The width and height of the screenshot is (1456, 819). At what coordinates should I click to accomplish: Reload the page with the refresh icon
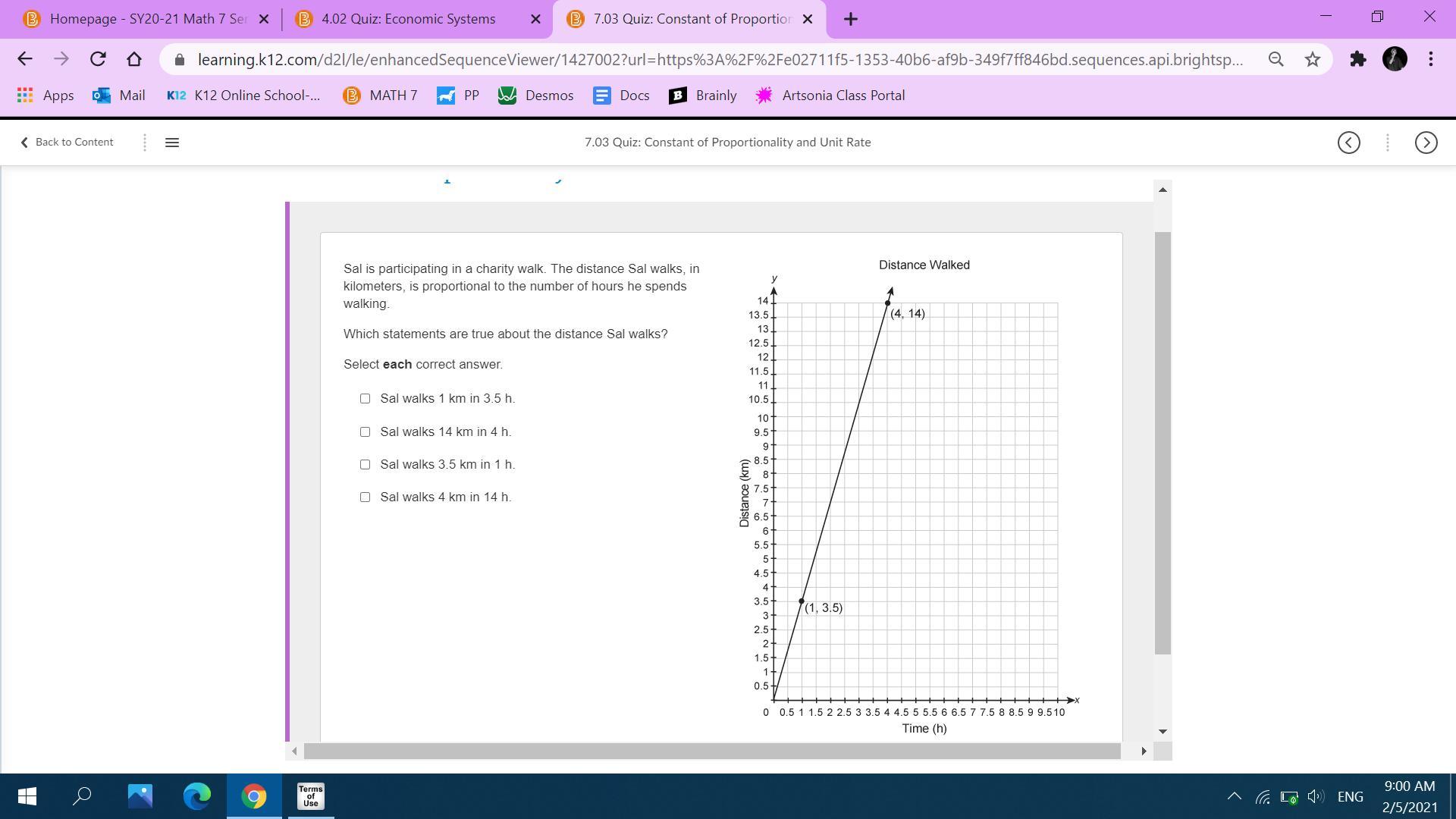tap(98, 59)
